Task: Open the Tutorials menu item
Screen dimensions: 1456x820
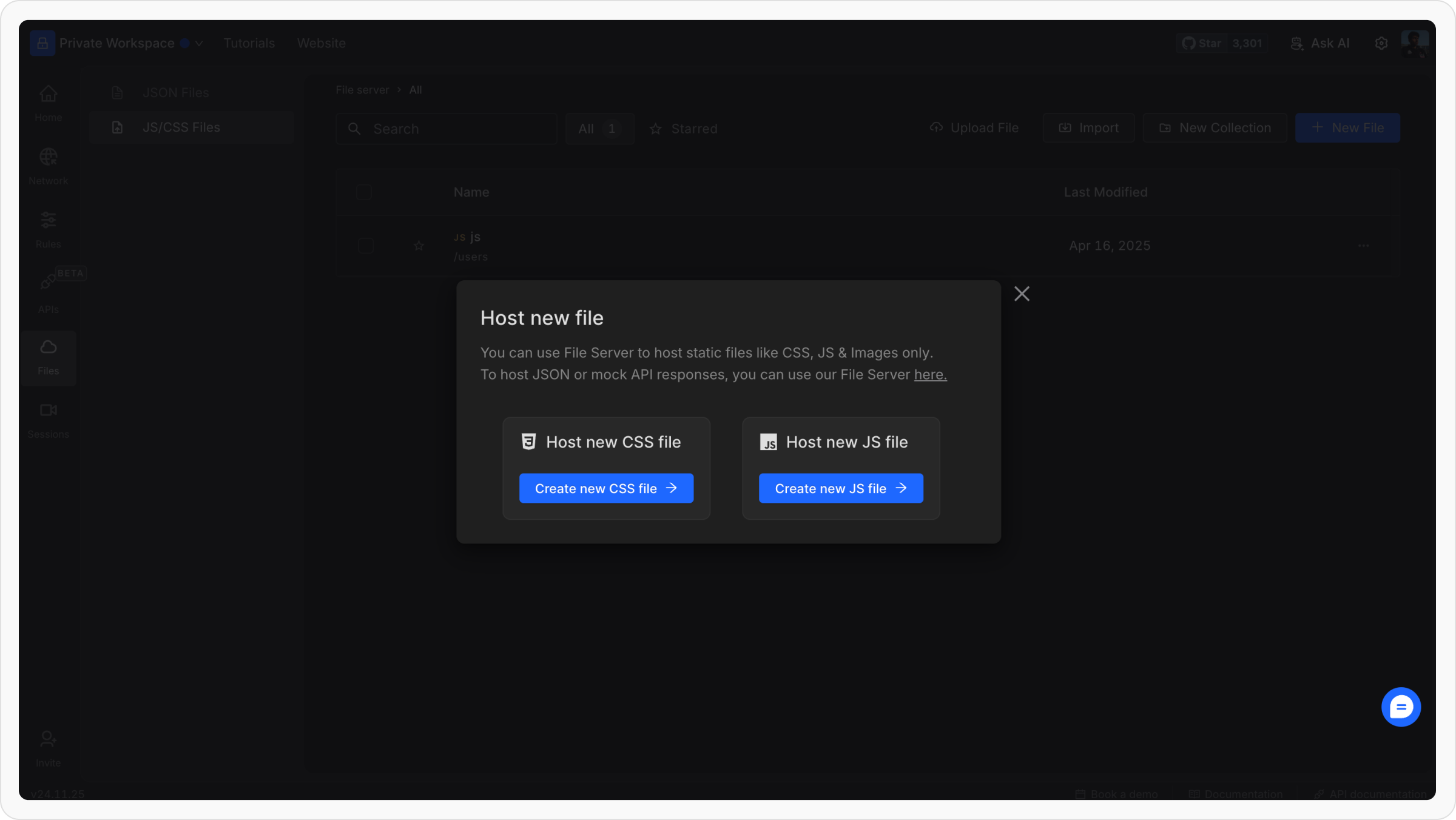Action: [249, 44]
